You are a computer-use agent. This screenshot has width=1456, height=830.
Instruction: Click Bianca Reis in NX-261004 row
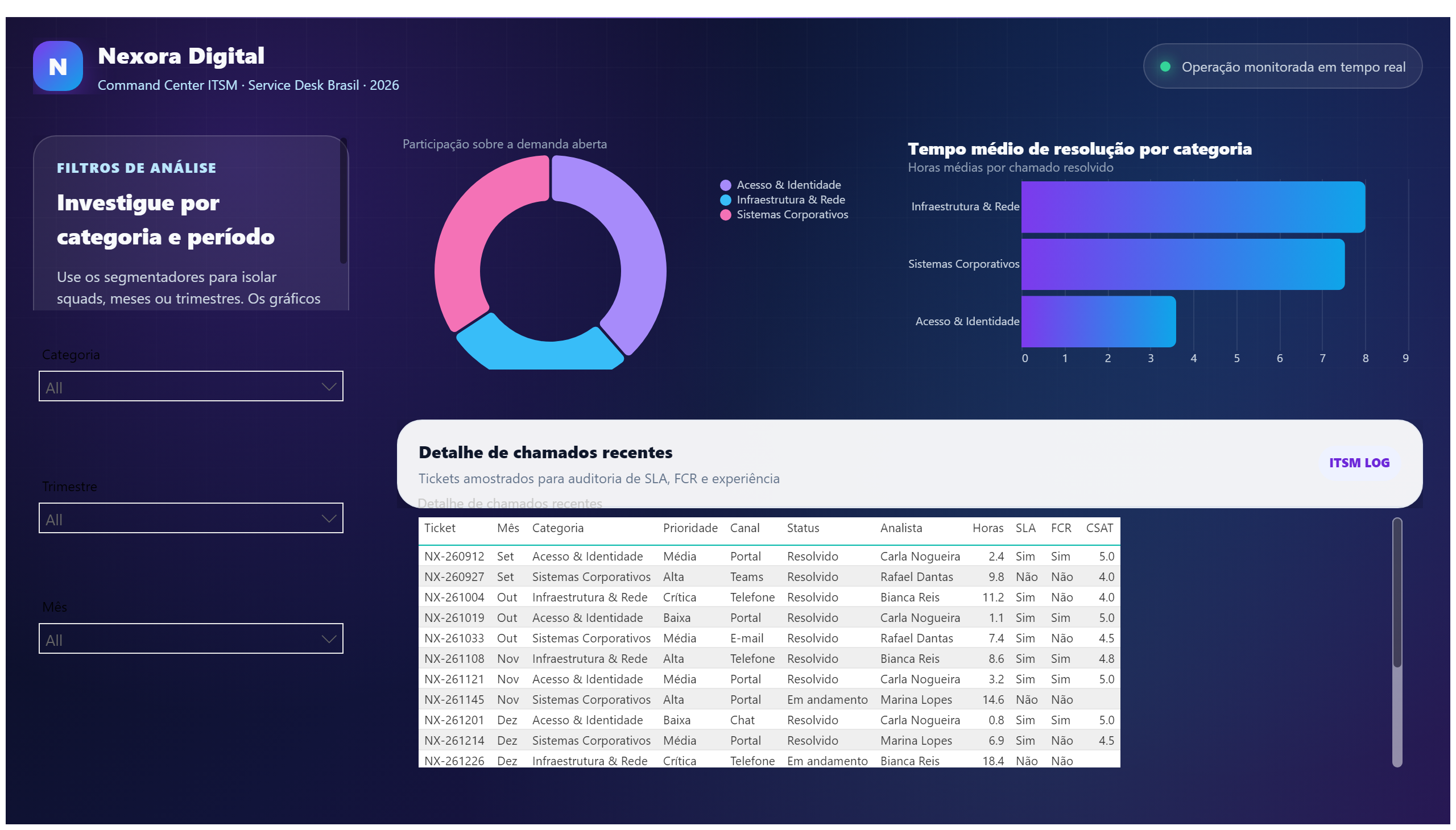[909, 597]
